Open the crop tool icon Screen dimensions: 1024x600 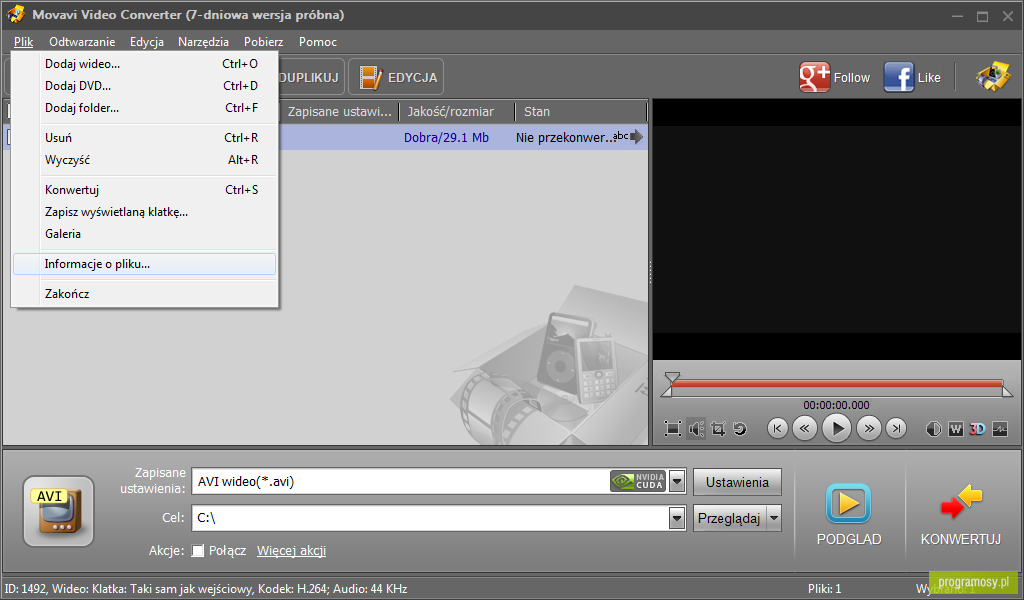[x=718, y=428]
